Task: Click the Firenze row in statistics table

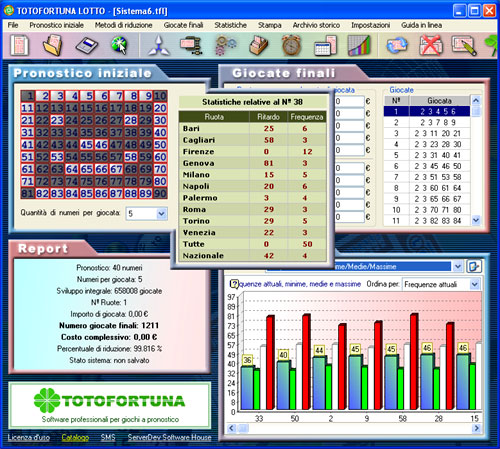Action: pyautogui.click(x=253, y=152)
